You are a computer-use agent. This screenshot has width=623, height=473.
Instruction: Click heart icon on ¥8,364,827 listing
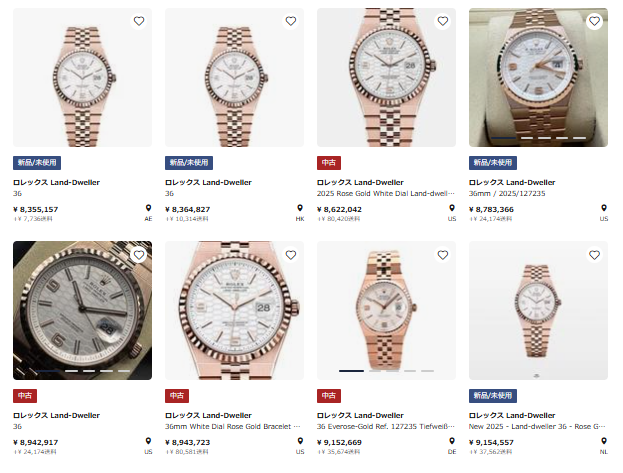pos(290,21)
